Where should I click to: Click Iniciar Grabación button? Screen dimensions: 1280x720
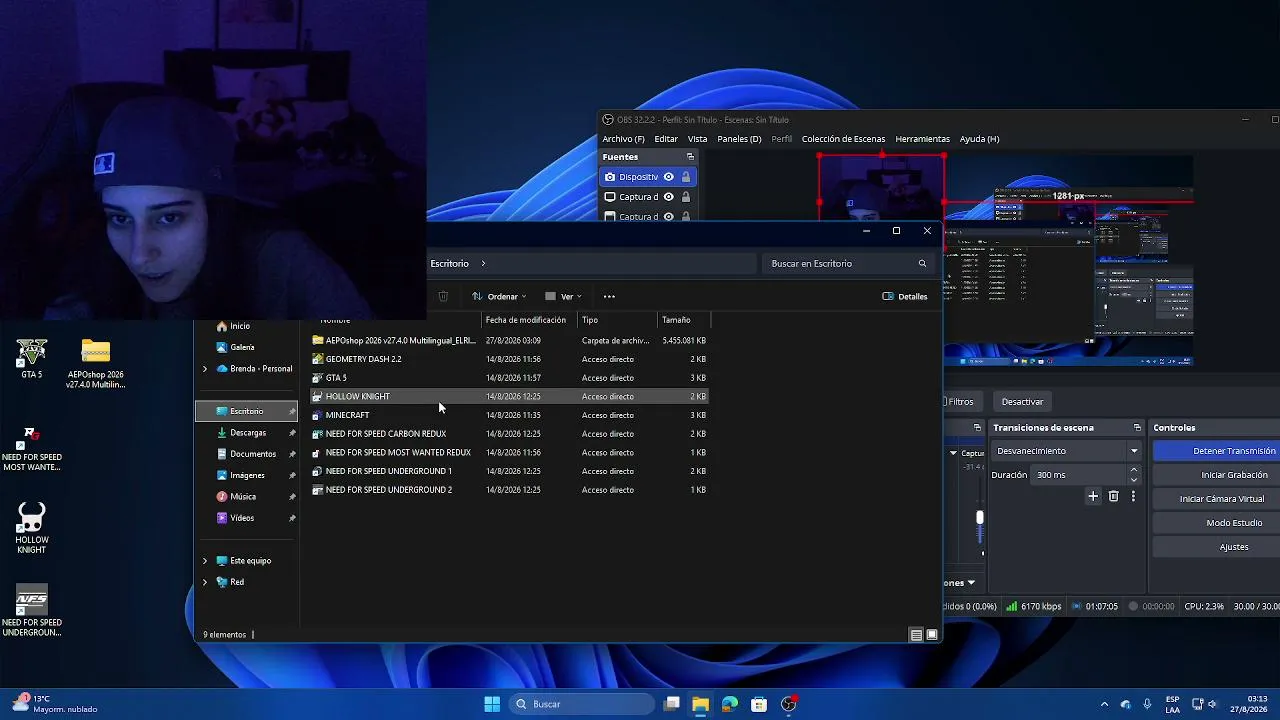coord(1216,475)
